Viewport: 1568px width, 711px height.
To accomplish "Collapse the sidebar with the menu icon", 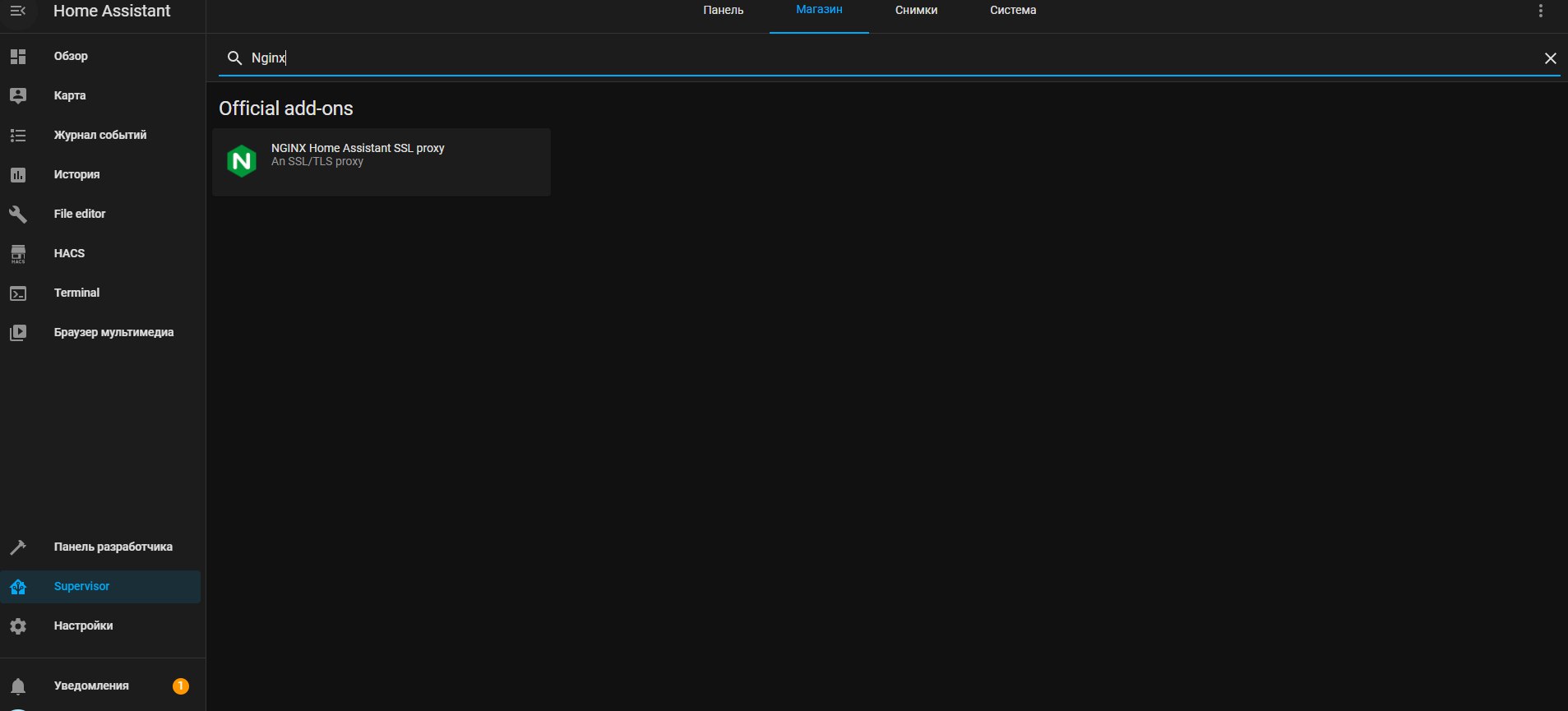I will [18, 12].
